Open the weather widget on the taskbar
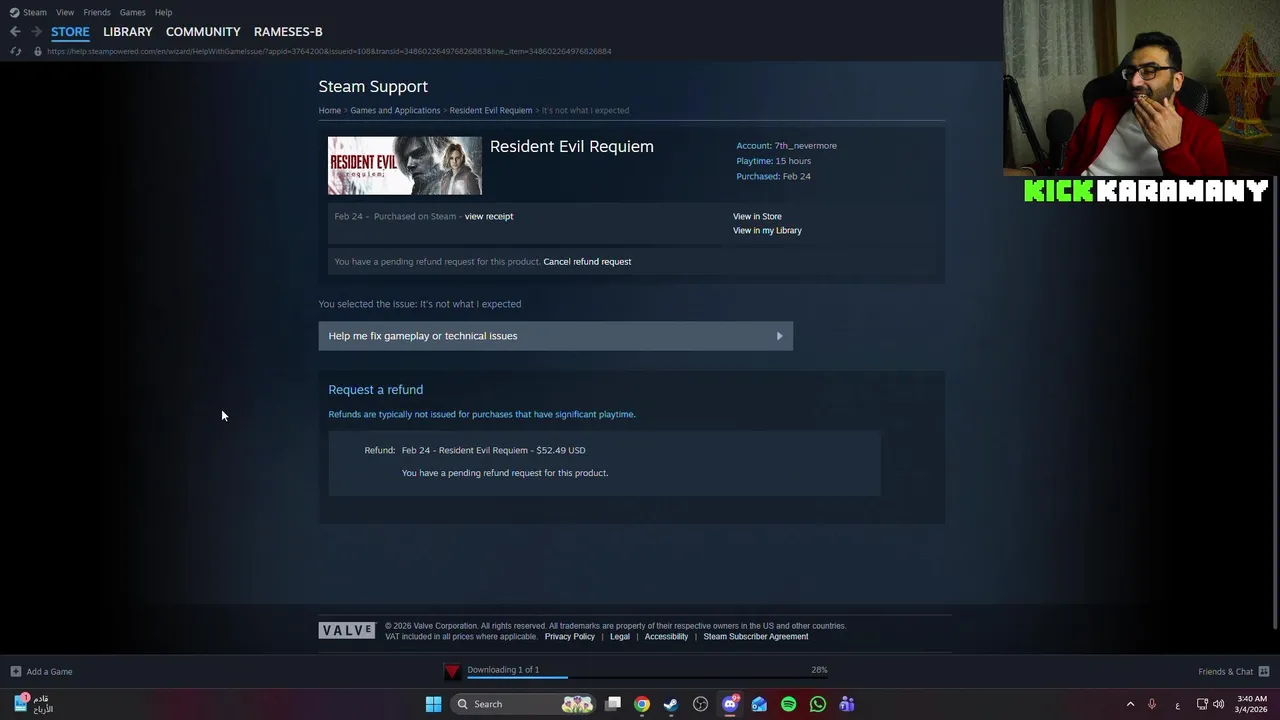Screen dimensions: 1280x720 (33, 704)
